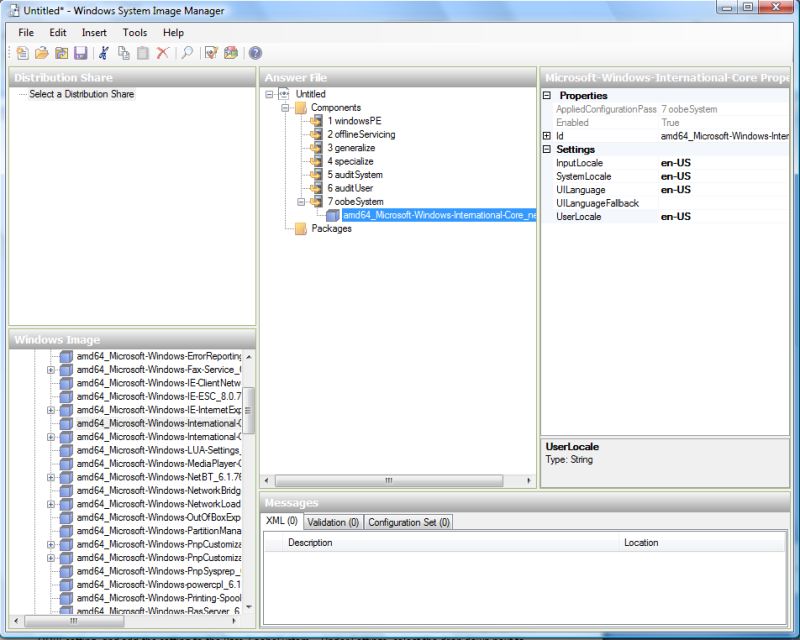Open an answer file using the toolbar icon
This screenshot has height=640, width=800.
coord(44,53)
